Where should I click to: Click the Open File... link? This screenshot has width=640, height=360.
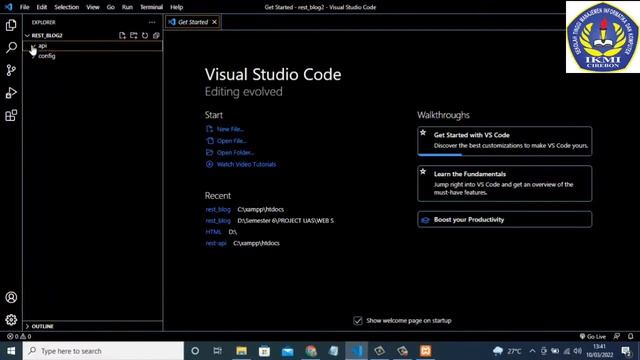click(231, 141)
